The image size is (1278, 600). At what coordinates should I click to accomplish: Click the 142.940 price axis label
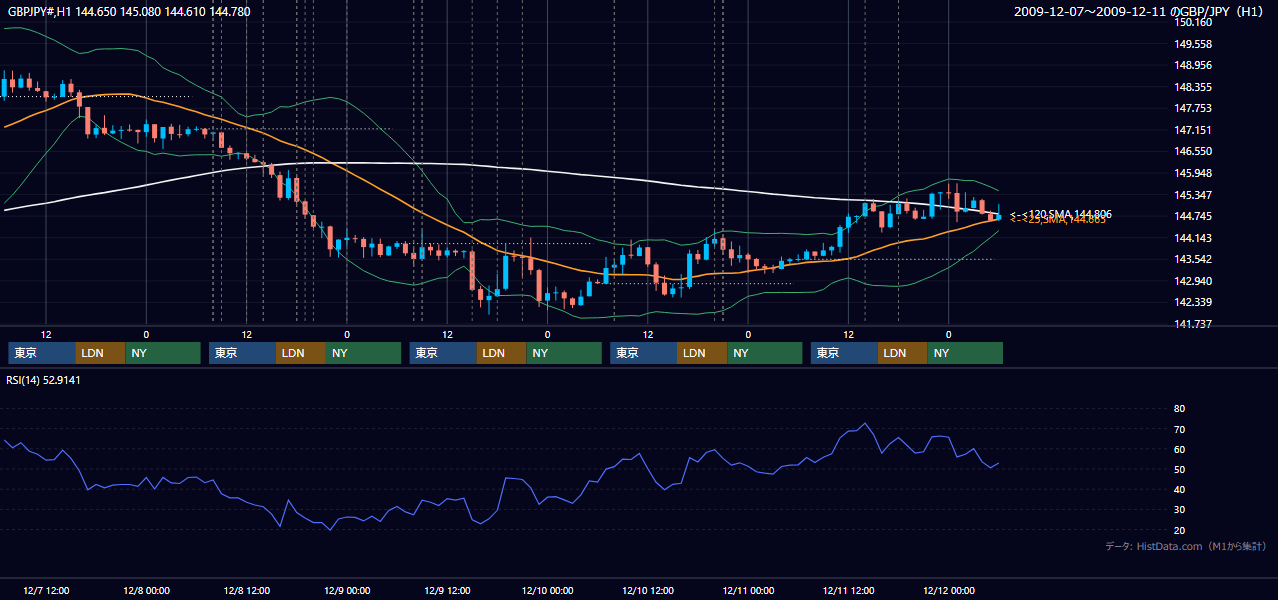(1193, 281)
